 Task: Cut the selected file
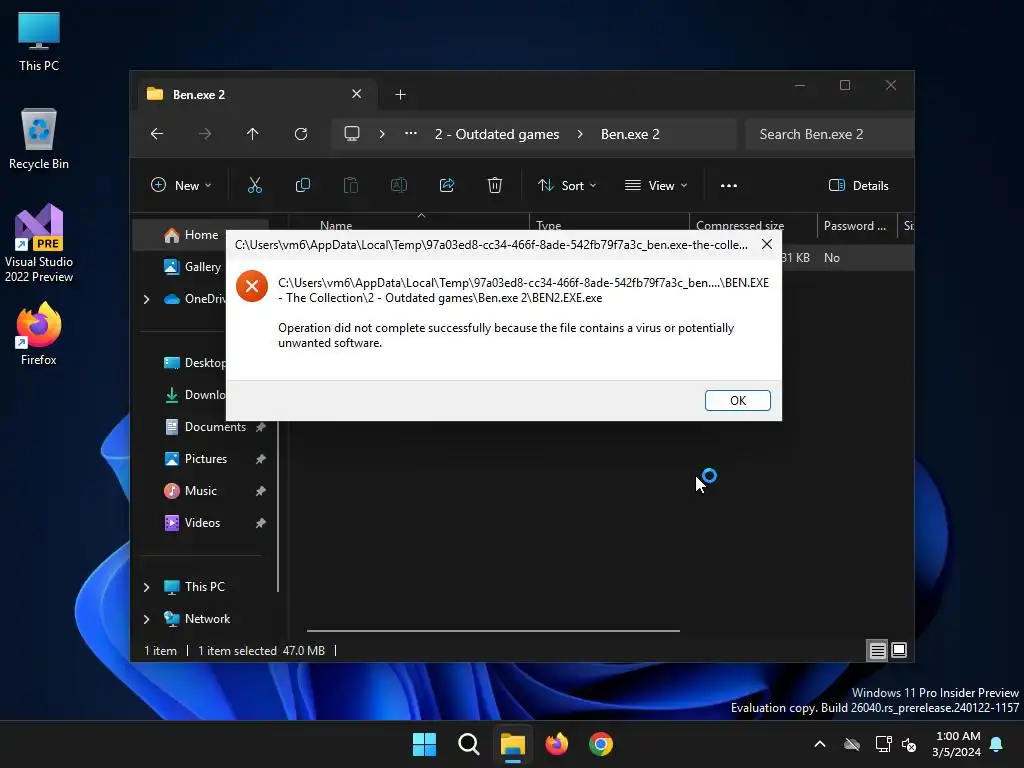[255, 185]
